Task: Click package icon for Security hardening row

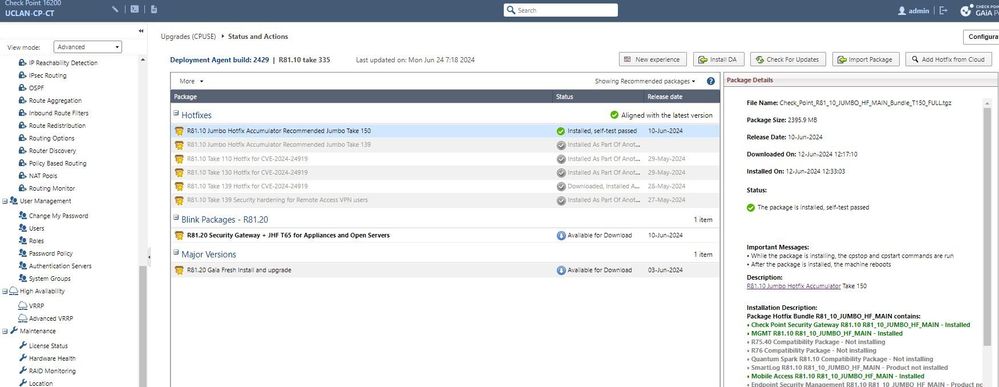Action: [180, 200]
